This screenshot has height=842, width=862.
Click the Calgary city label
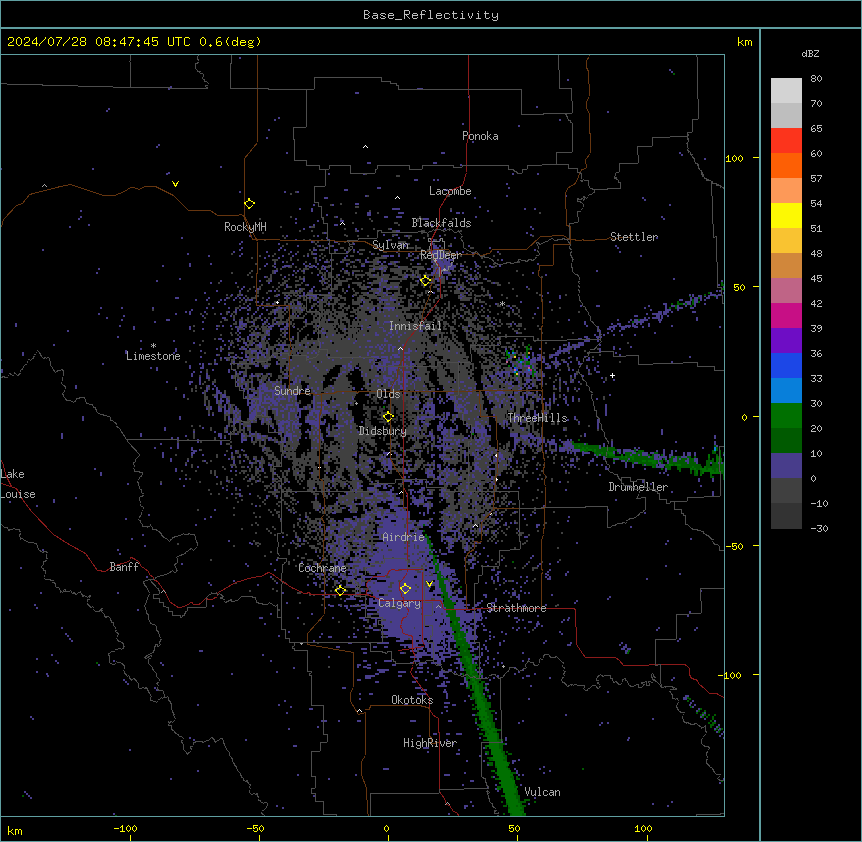[399, 603]
